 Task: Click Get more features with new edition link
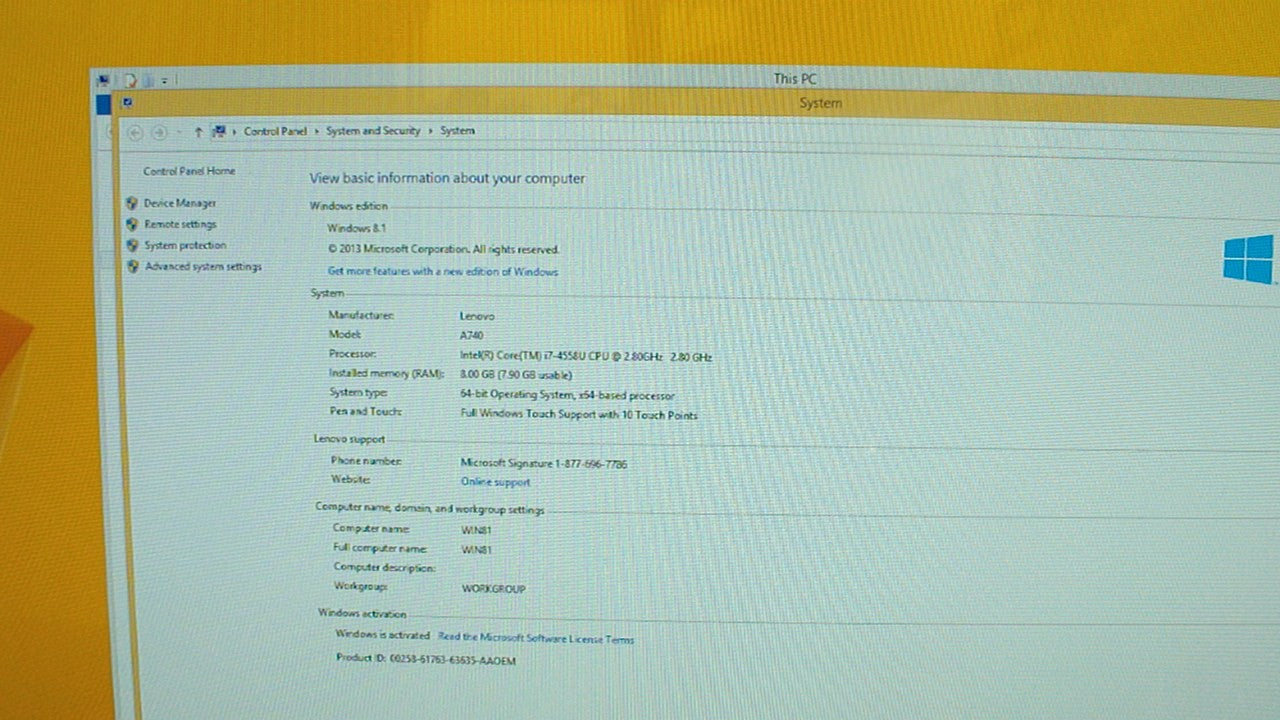(443, 271)
